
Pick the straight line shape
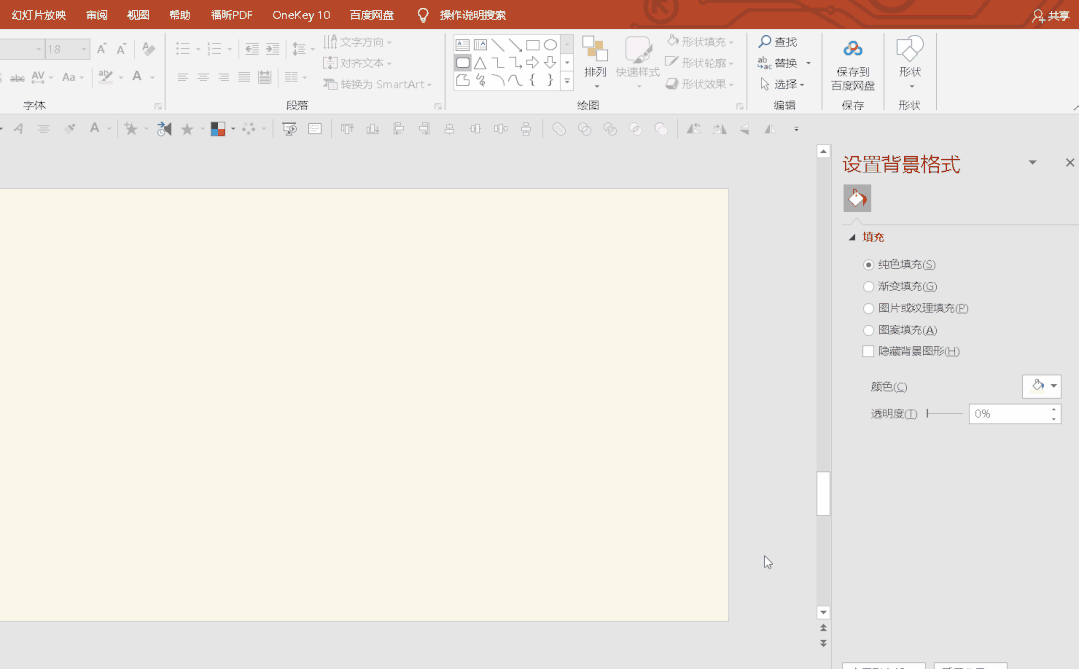pyautogui.click(x=498, y=45)
